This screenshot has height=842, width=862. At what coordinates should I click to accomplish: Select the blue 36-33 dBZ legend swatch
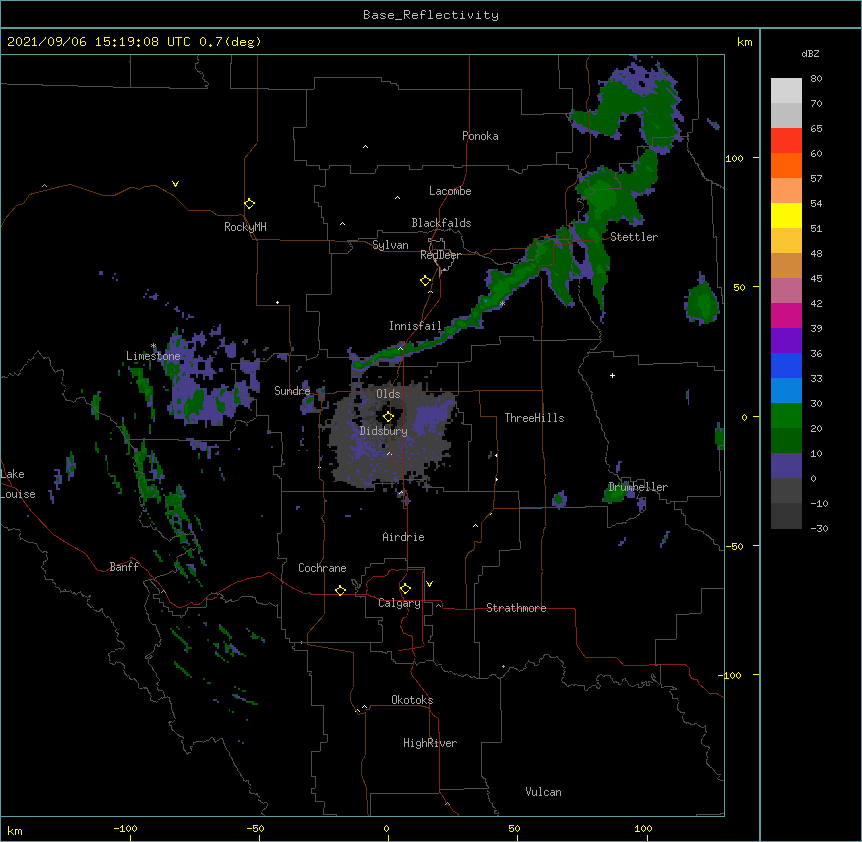click(786, 365)
